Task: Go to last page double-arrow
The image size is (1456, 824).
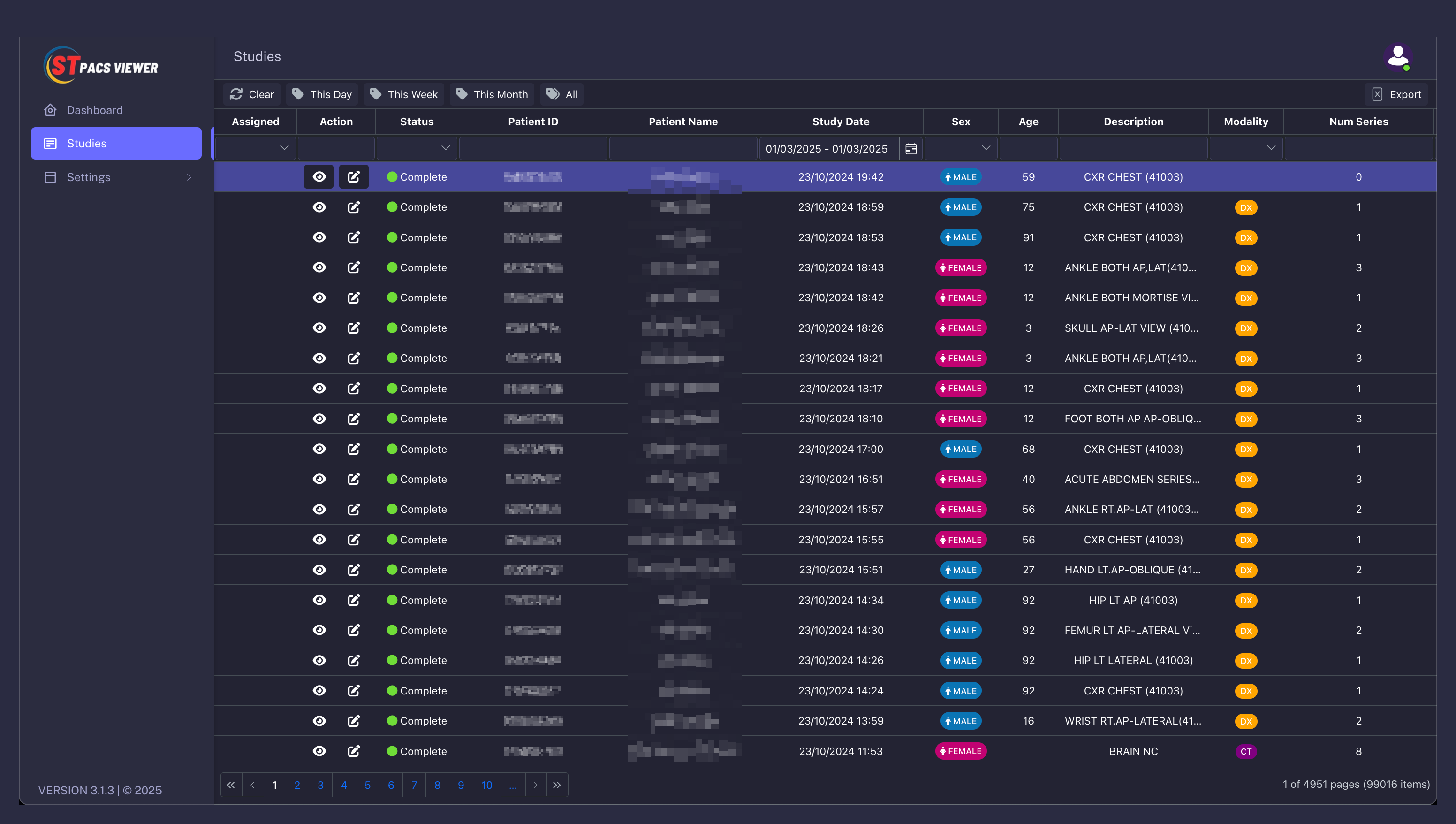Action: coord(557,785)
